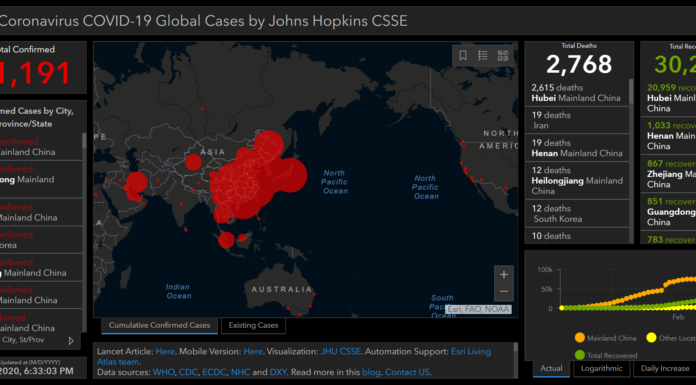
Task: Select the Actual chart tab
Action: click(551, 368)
